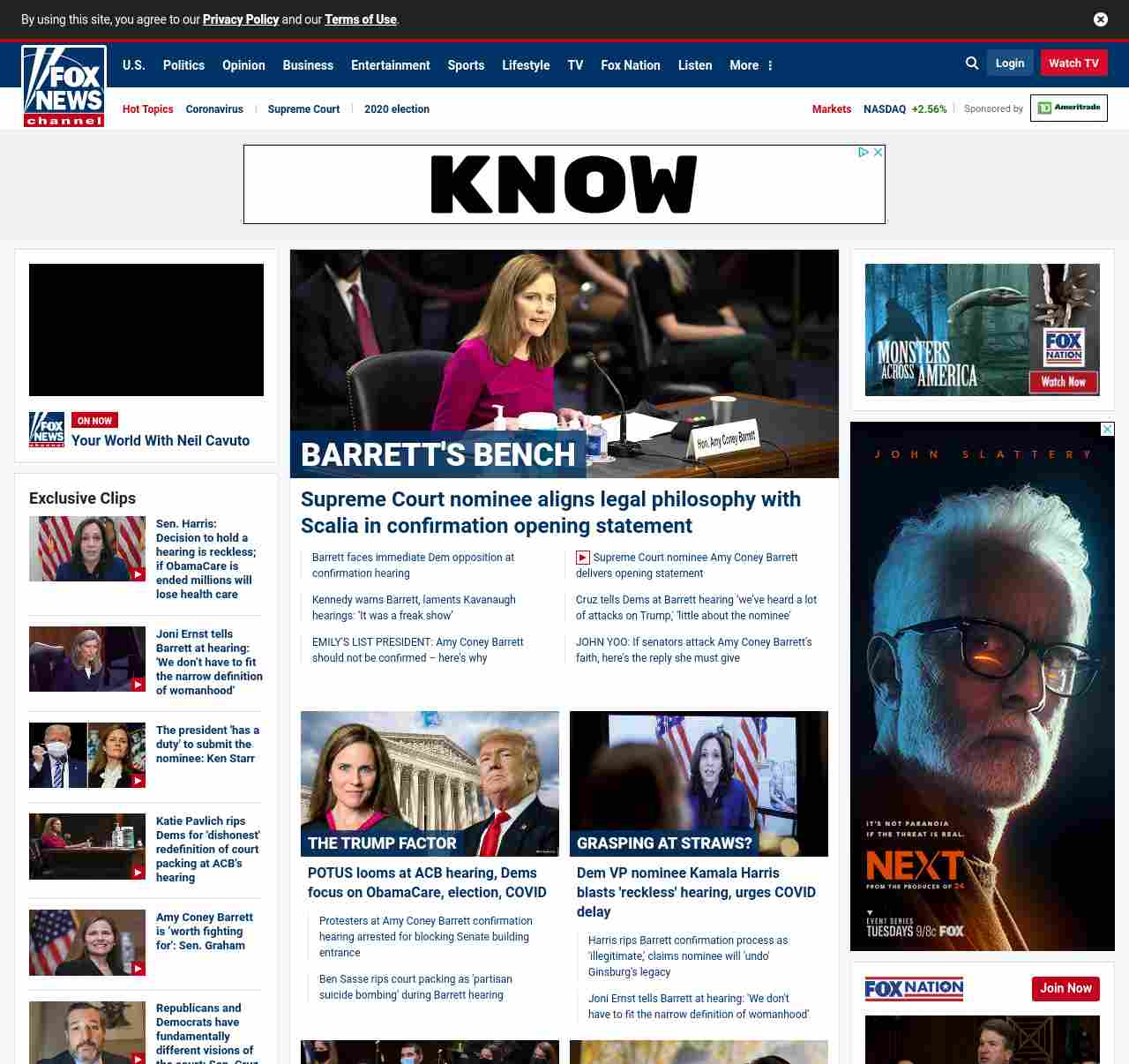The width and height of the screenshot is (1129, 1064).
Task: Click the Fox News channel logo
Action: (x=64, y=86)
